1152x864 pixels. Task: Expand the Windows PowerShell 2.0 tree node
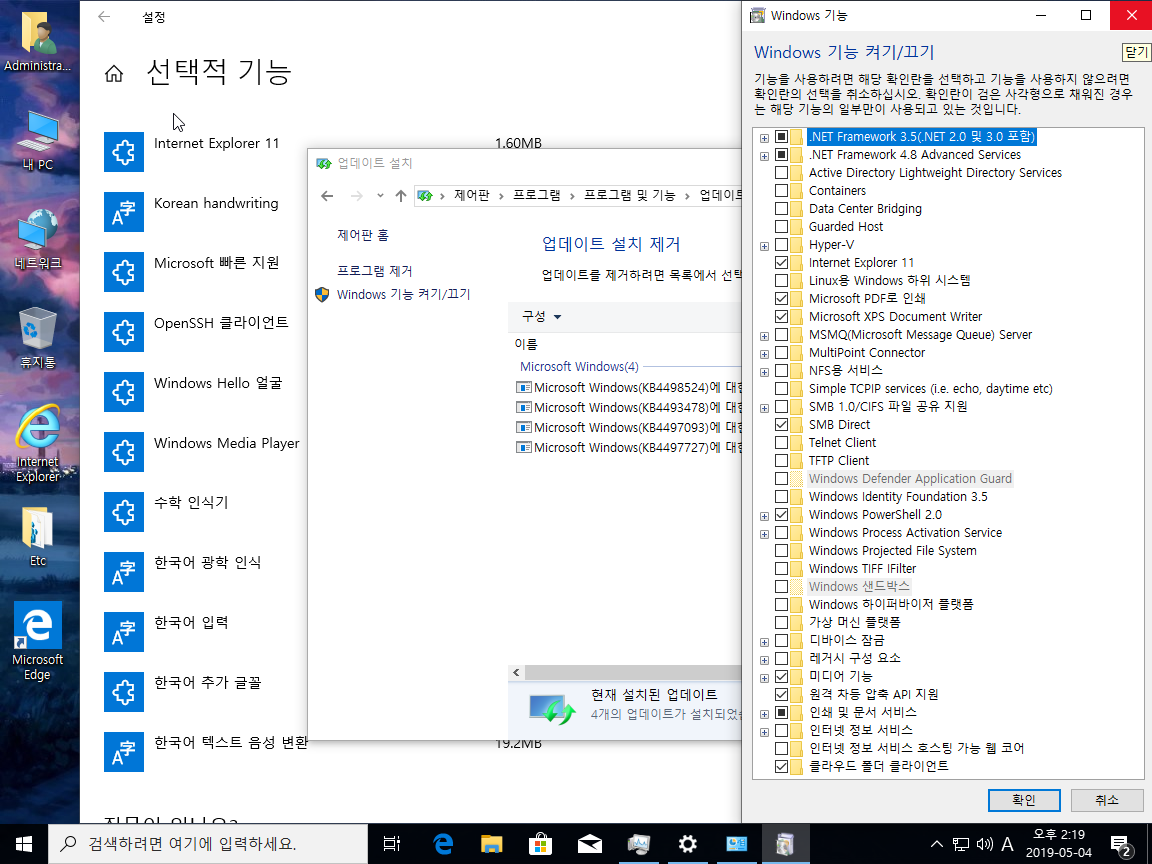(764, 516)
